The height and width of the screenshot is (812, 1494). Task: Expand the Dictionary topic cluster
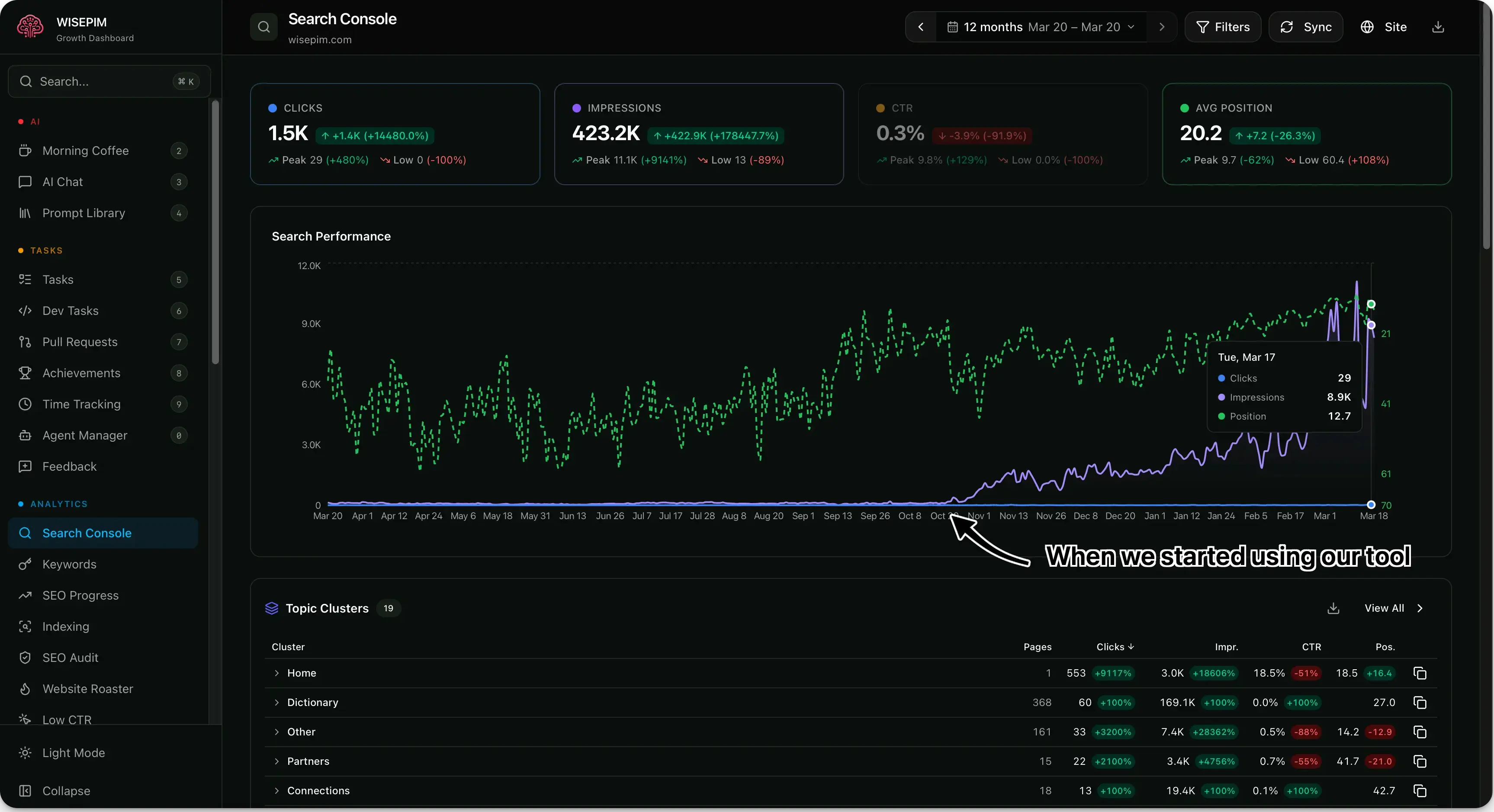coord(277,703)
